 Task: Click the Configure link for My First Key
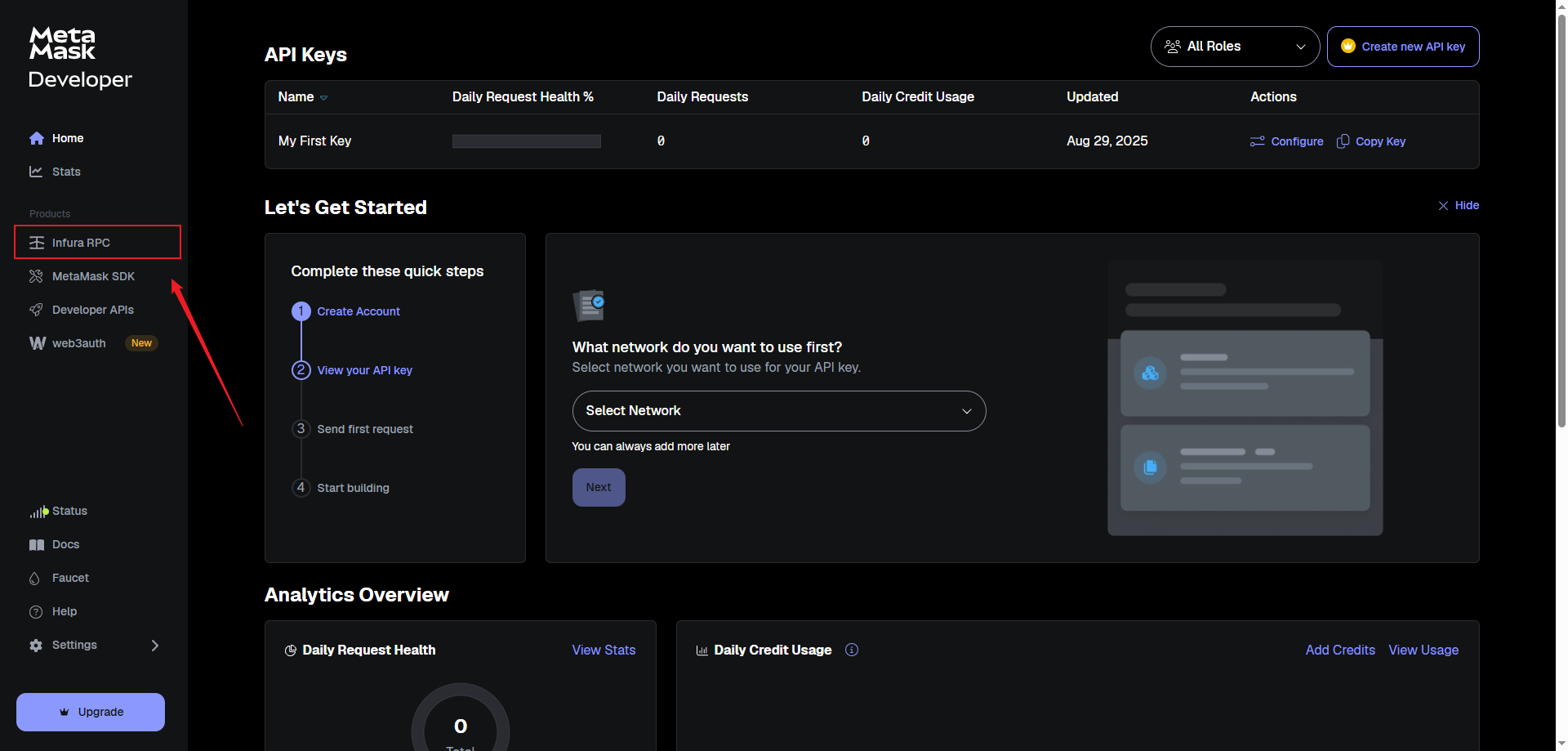click(1286, 141)
